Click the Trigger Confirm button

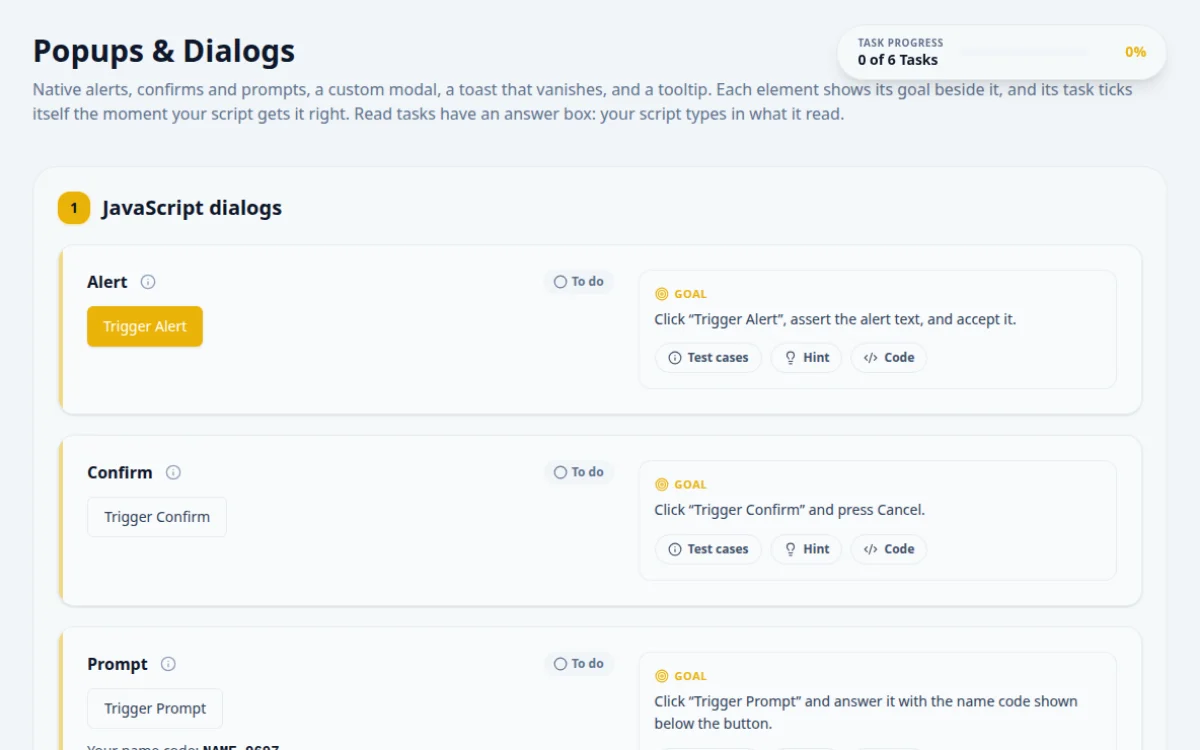(157, 517)
